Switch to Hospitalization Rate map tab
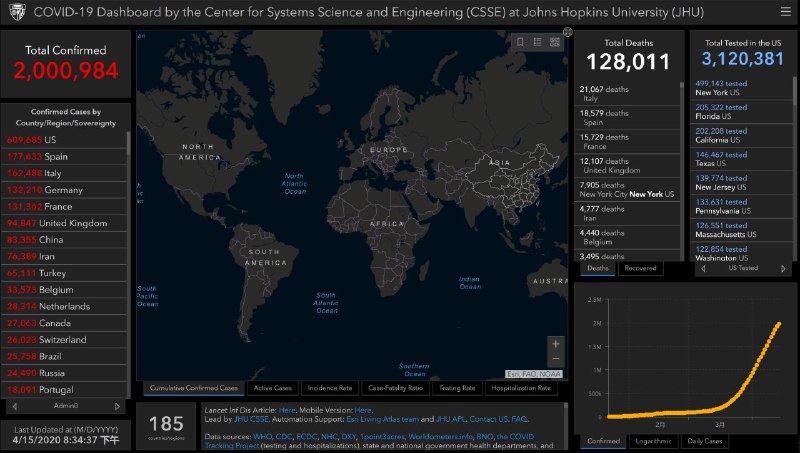The width and height of the screenshot is (800, 453). (521, 388)
